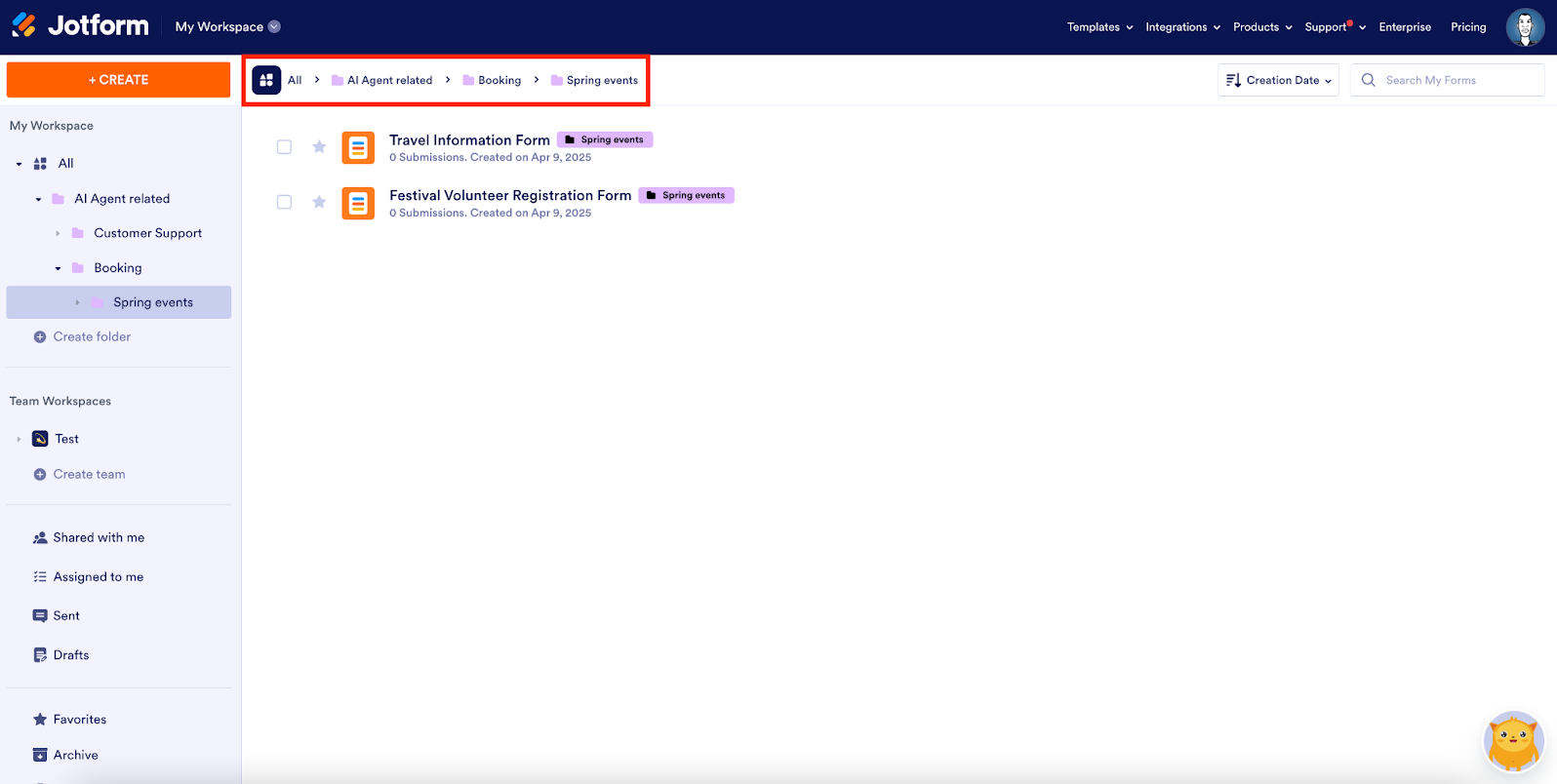Click the search magnifier icon
This screenshot has height=784, width=1557.
tap(1368, 80)
